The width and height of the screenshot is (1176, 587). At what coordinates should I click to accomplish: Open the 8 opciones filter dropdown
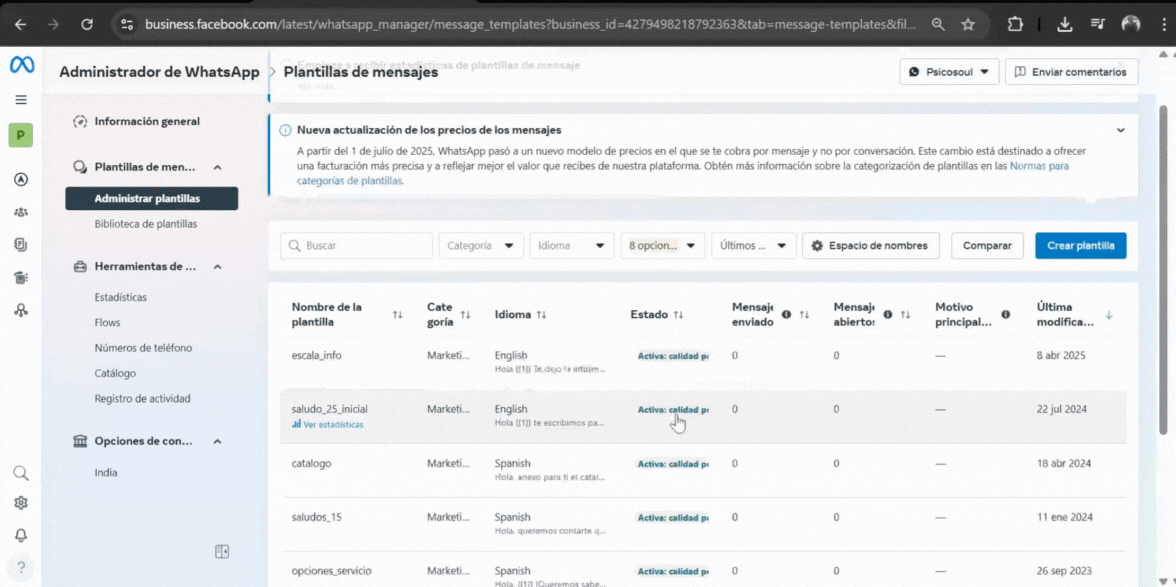[x=662, y=245]
